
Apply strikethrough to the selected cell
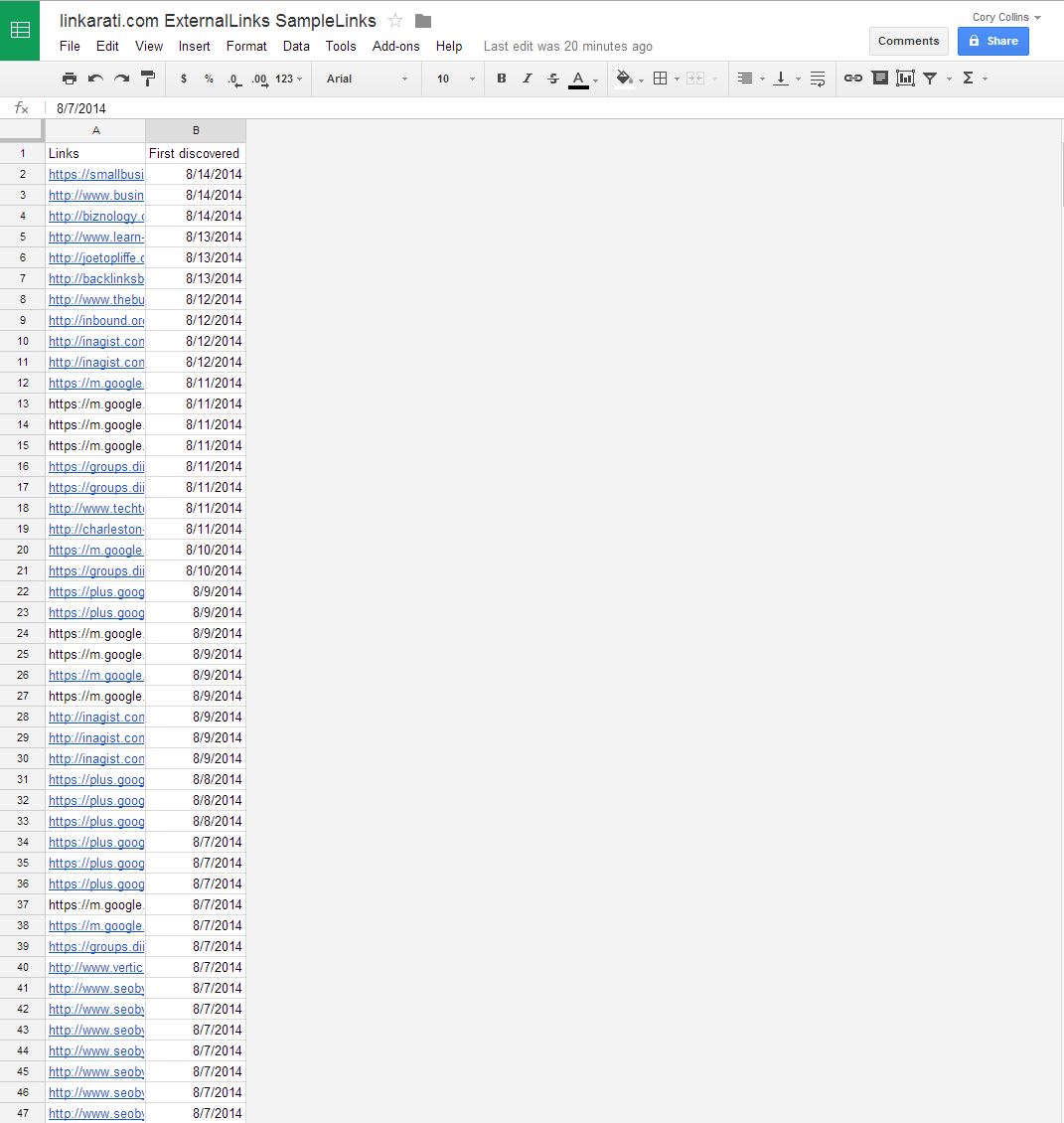553,78
